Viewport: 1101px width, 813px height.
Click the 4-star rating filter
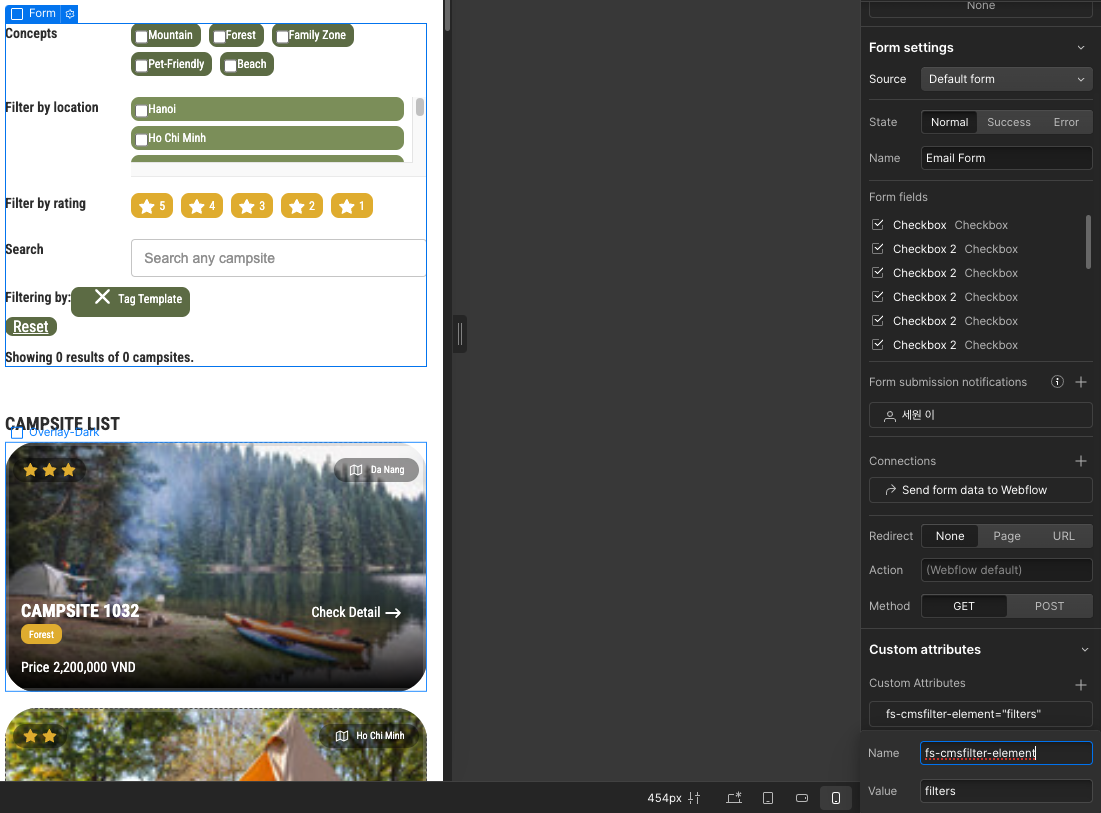[x=202, y=206]
